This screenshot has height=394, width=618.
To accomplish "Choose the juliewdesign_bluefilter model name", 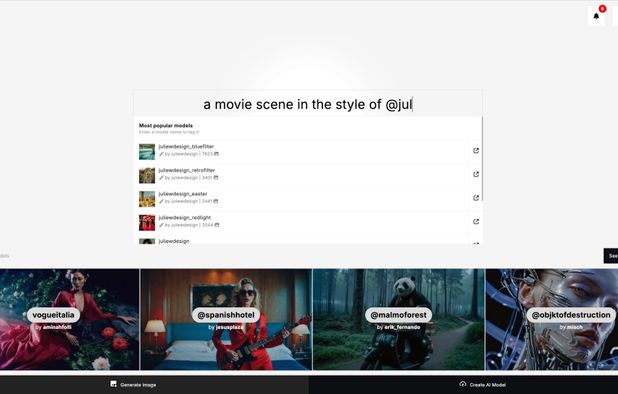I will (186, 147).
